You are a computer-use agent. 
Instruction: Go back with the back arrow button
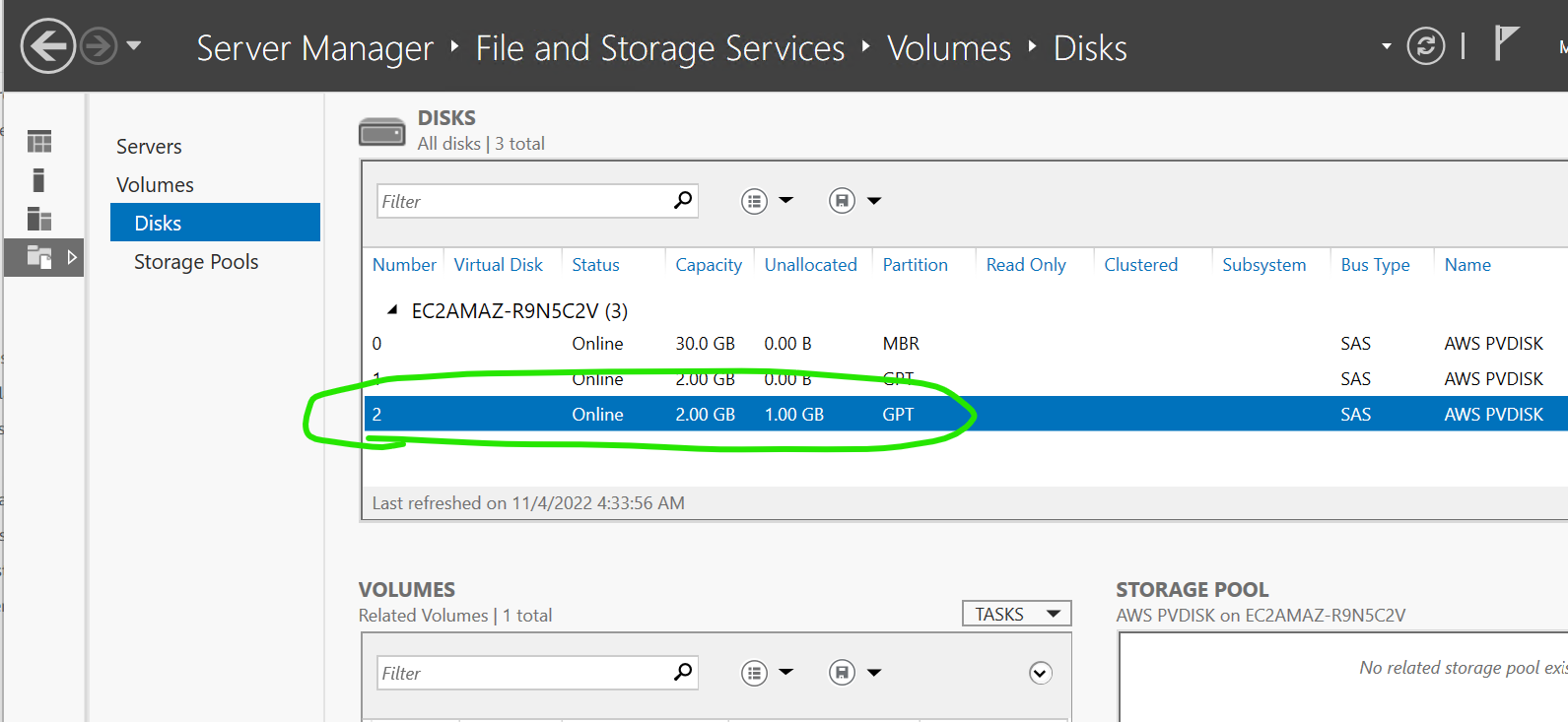(x=47, y=46)
